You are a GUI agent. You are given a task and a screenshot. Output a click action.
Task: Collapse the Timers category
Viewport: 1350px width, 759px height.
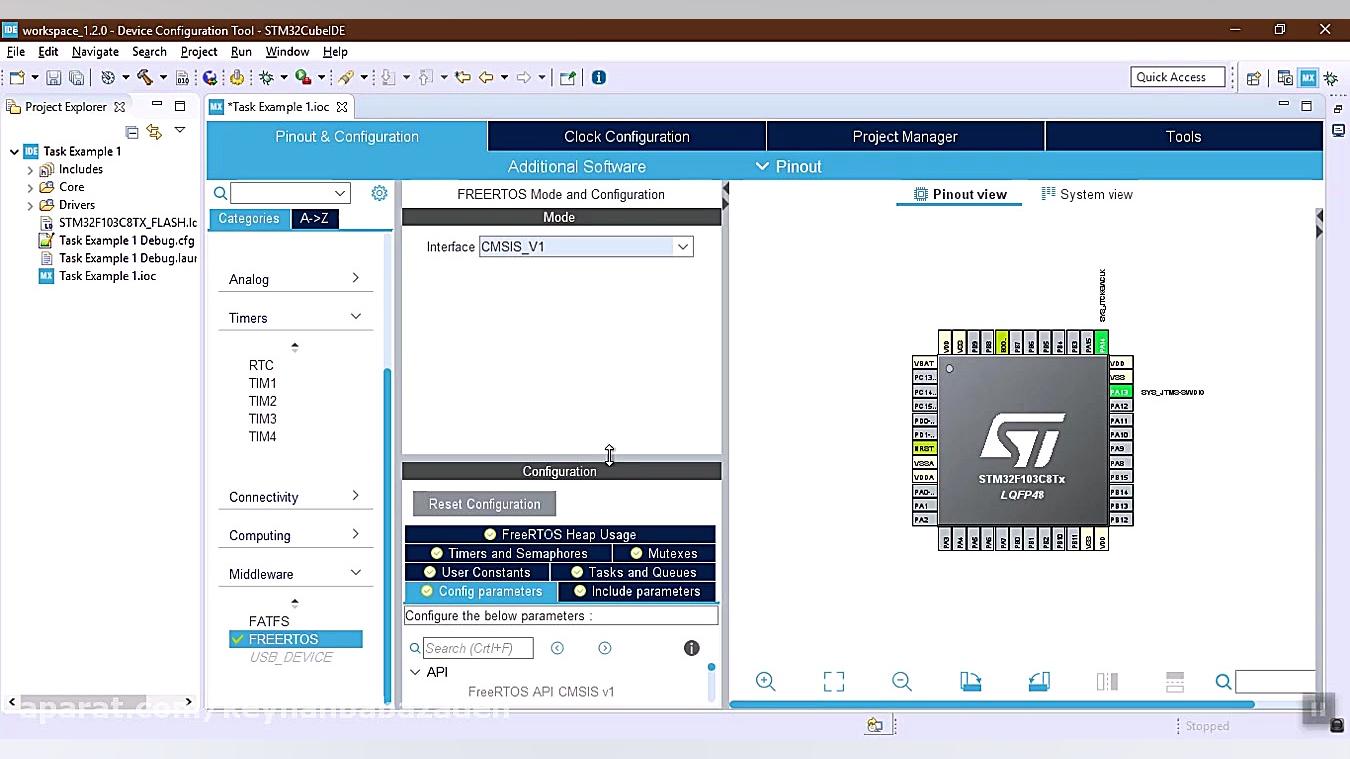295,317
